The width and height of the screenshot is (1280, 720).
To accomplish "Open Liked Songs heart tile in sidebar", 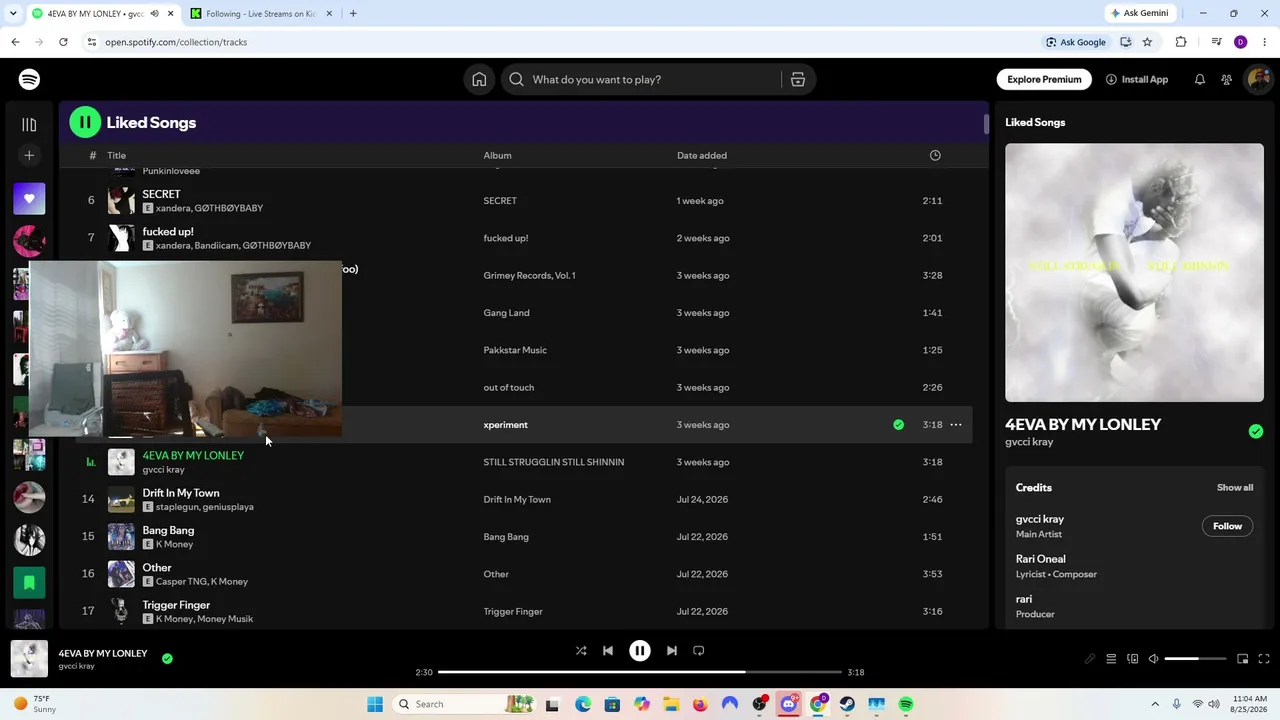I will 29,199.
